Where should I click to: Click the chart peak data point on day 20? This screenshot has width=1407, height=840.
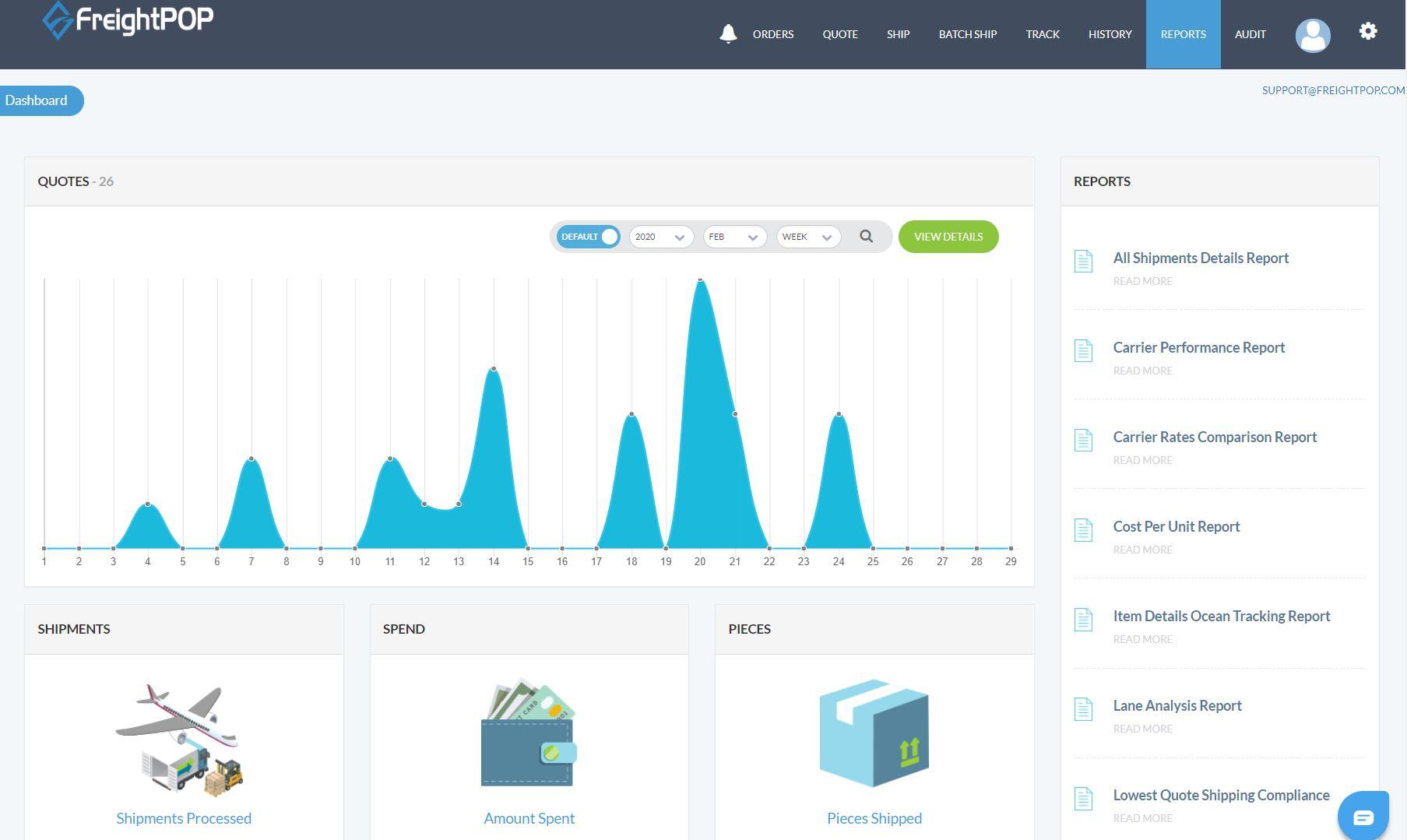(x=700, y=279)
